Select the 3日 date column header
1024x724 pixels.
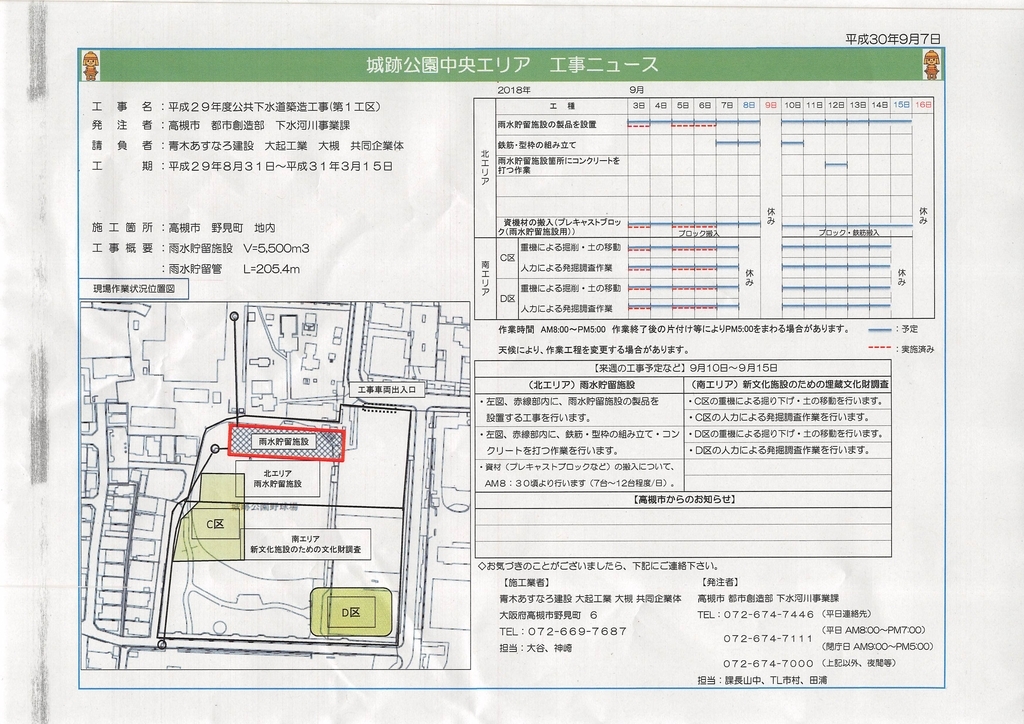639,105
